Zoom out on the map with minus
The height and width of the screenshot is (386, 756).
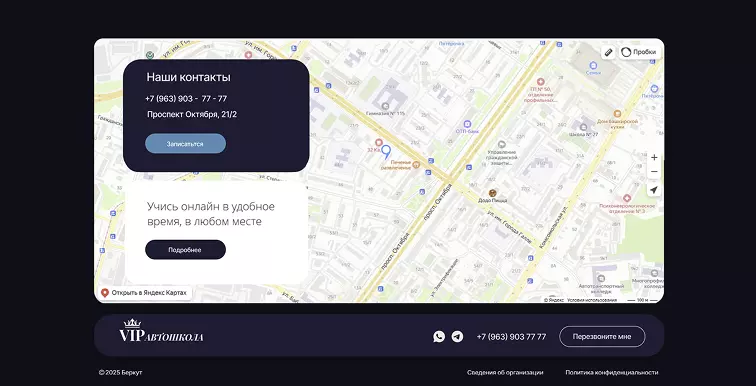pyautogui.click(x=654, y=172)
